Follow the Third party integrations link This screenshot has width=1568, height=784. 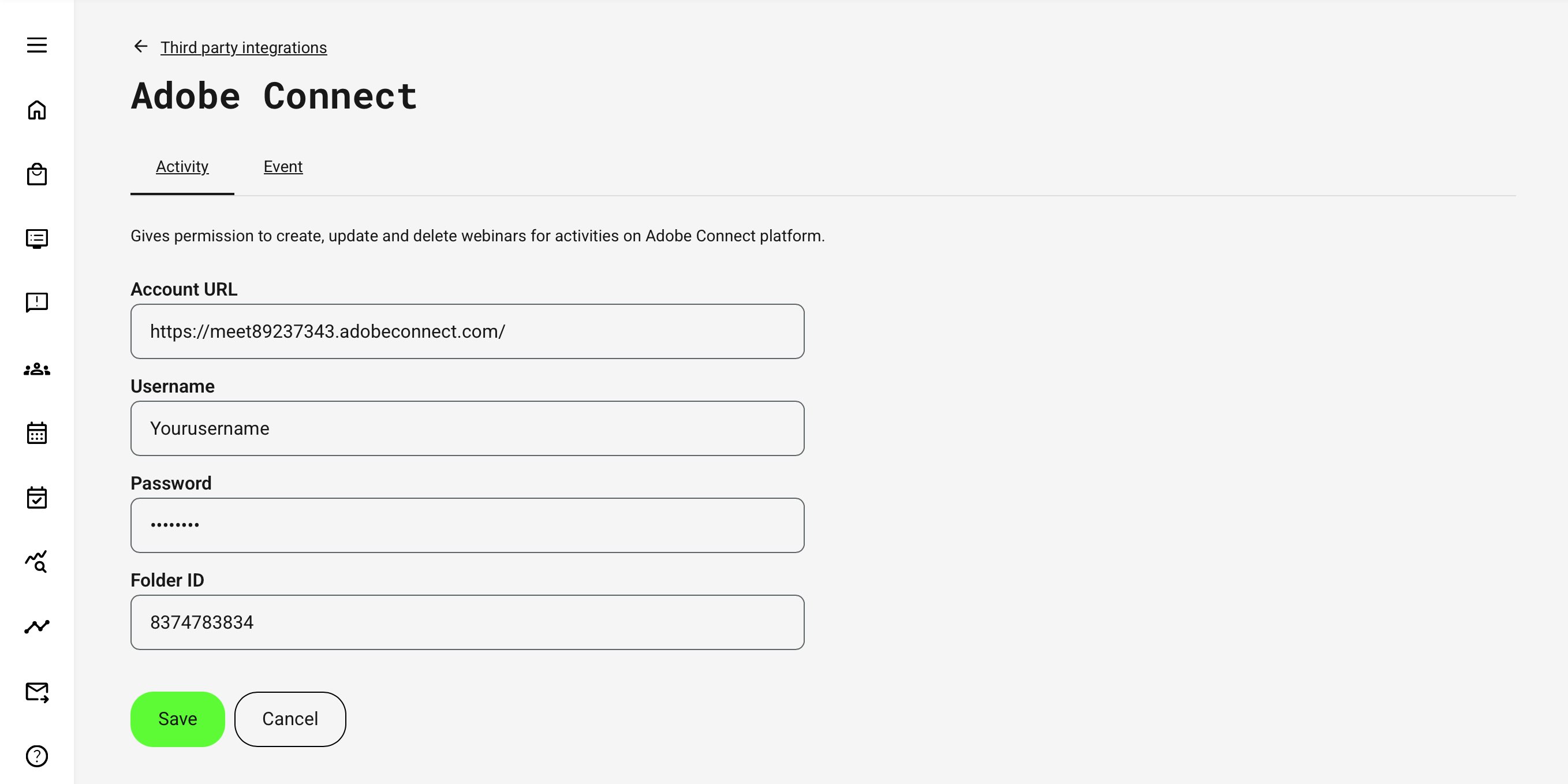click(x=244, y=47)
